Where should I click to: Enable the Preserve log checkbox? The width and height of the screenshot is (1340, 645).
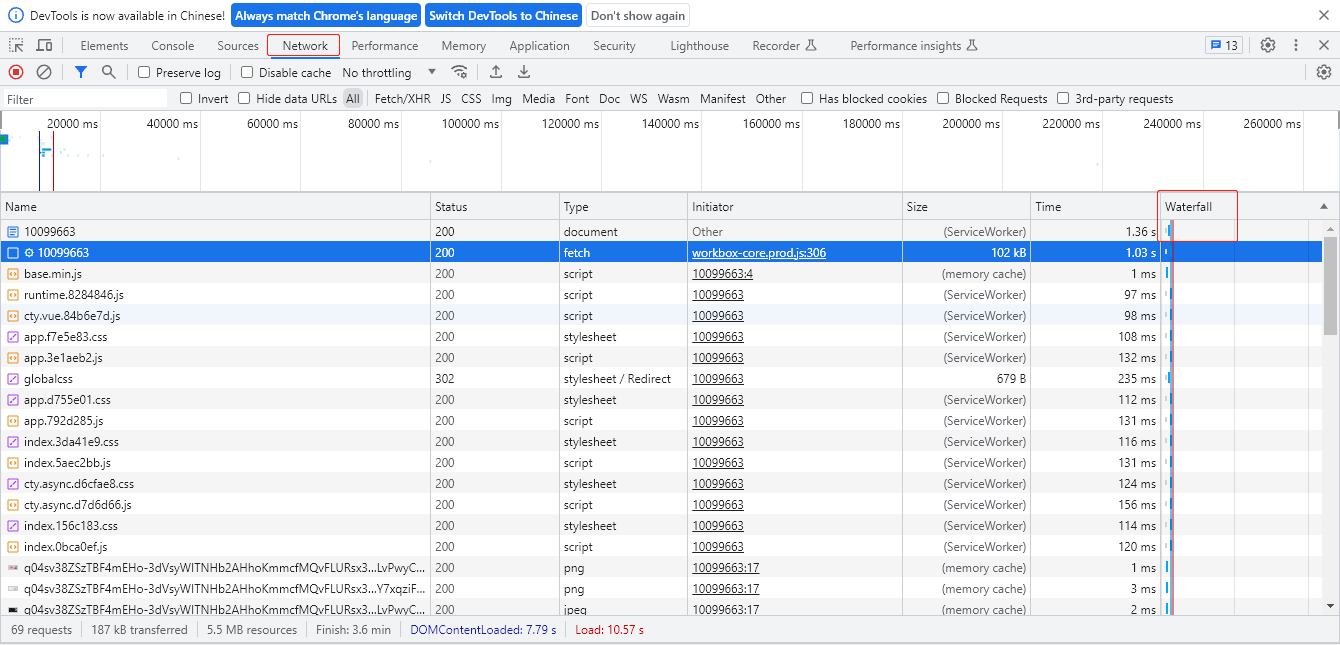145,73
